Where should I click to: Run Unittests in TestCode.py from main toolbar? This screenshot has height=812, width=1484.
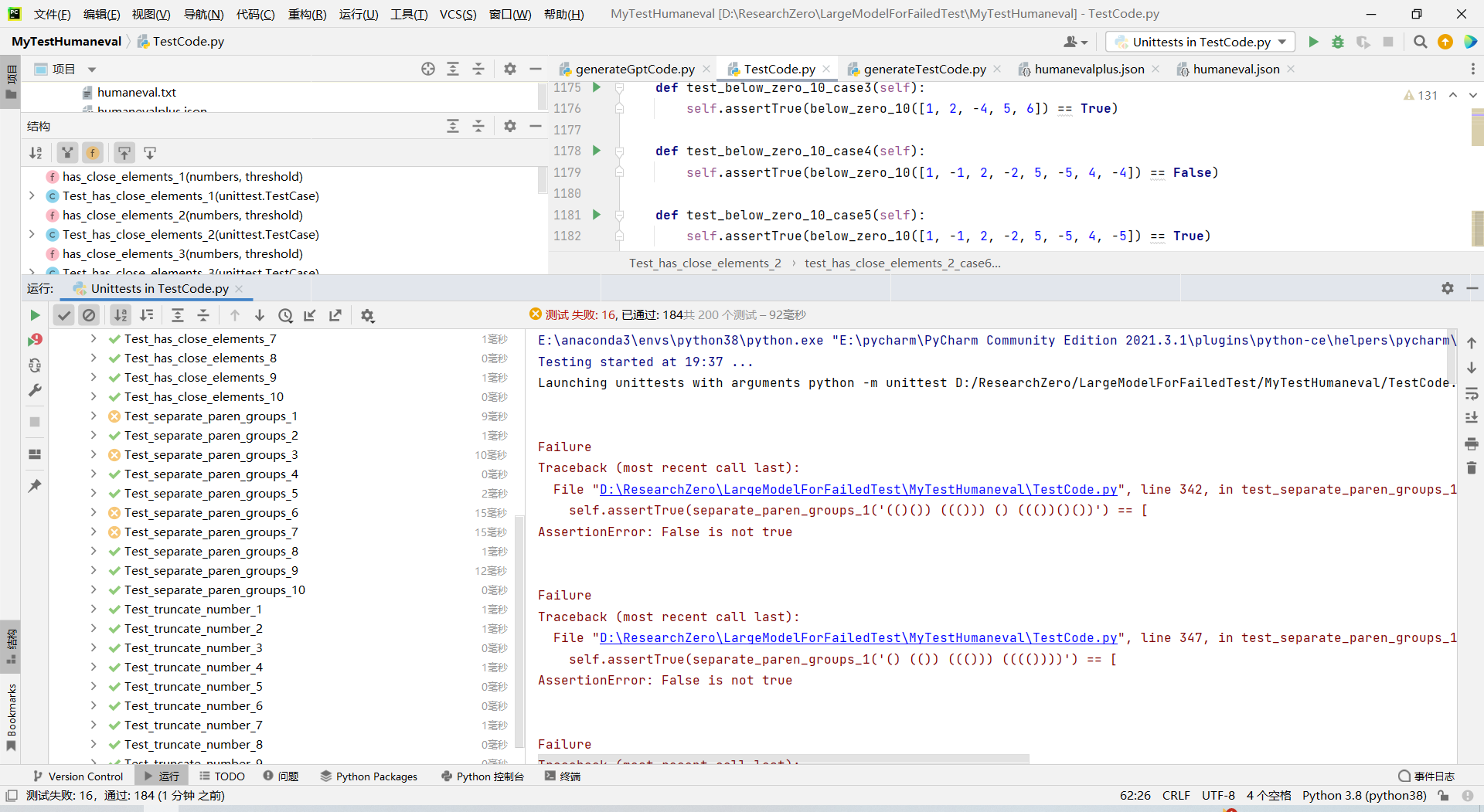1313,42
